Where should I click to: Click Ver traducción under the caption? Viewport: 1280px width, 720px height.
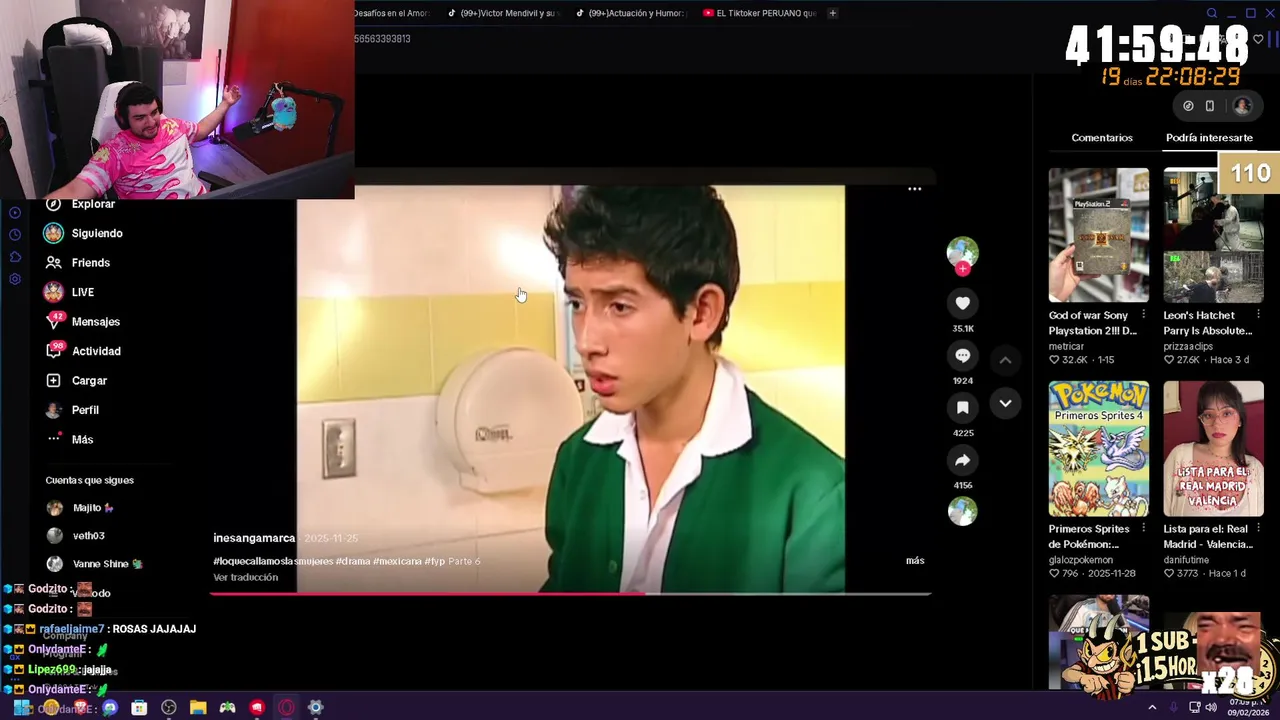245,577
